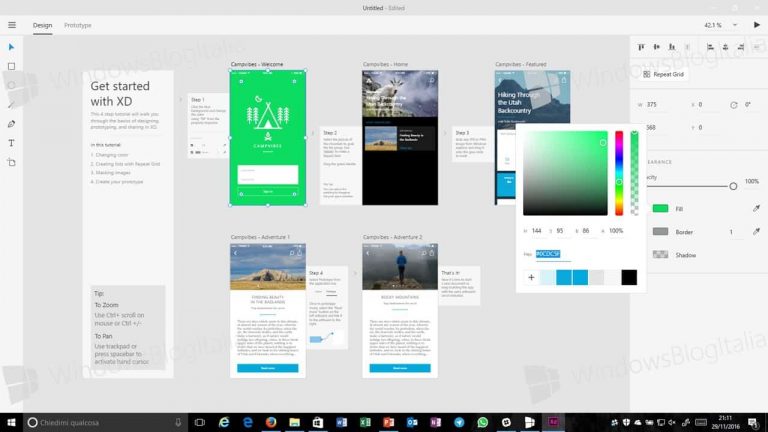Click the Align Middle vertically icon
This screenshot has height=432, width=768.
tap(656, 47)
